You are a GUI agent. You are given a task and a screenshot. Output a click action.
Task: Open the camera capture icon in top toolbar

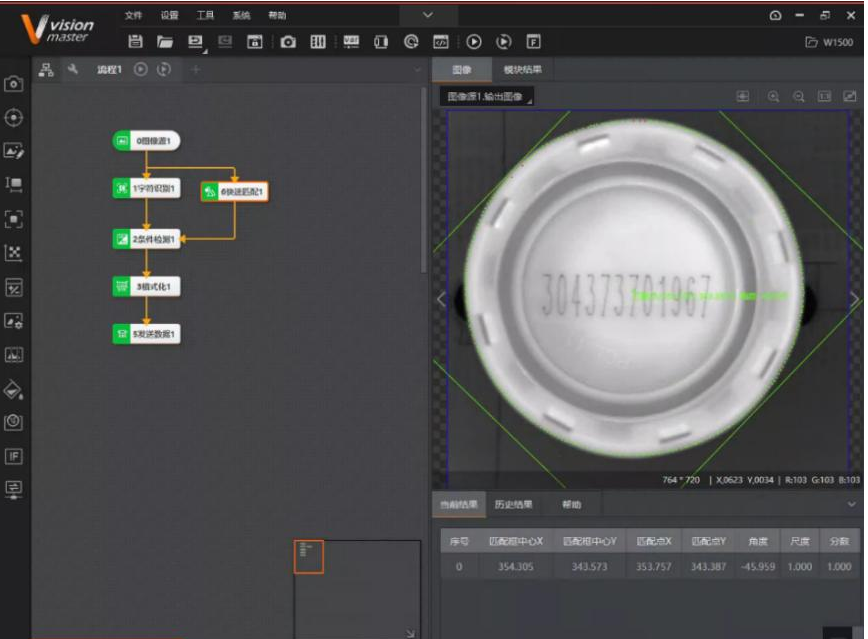click(x=288, y=42)
